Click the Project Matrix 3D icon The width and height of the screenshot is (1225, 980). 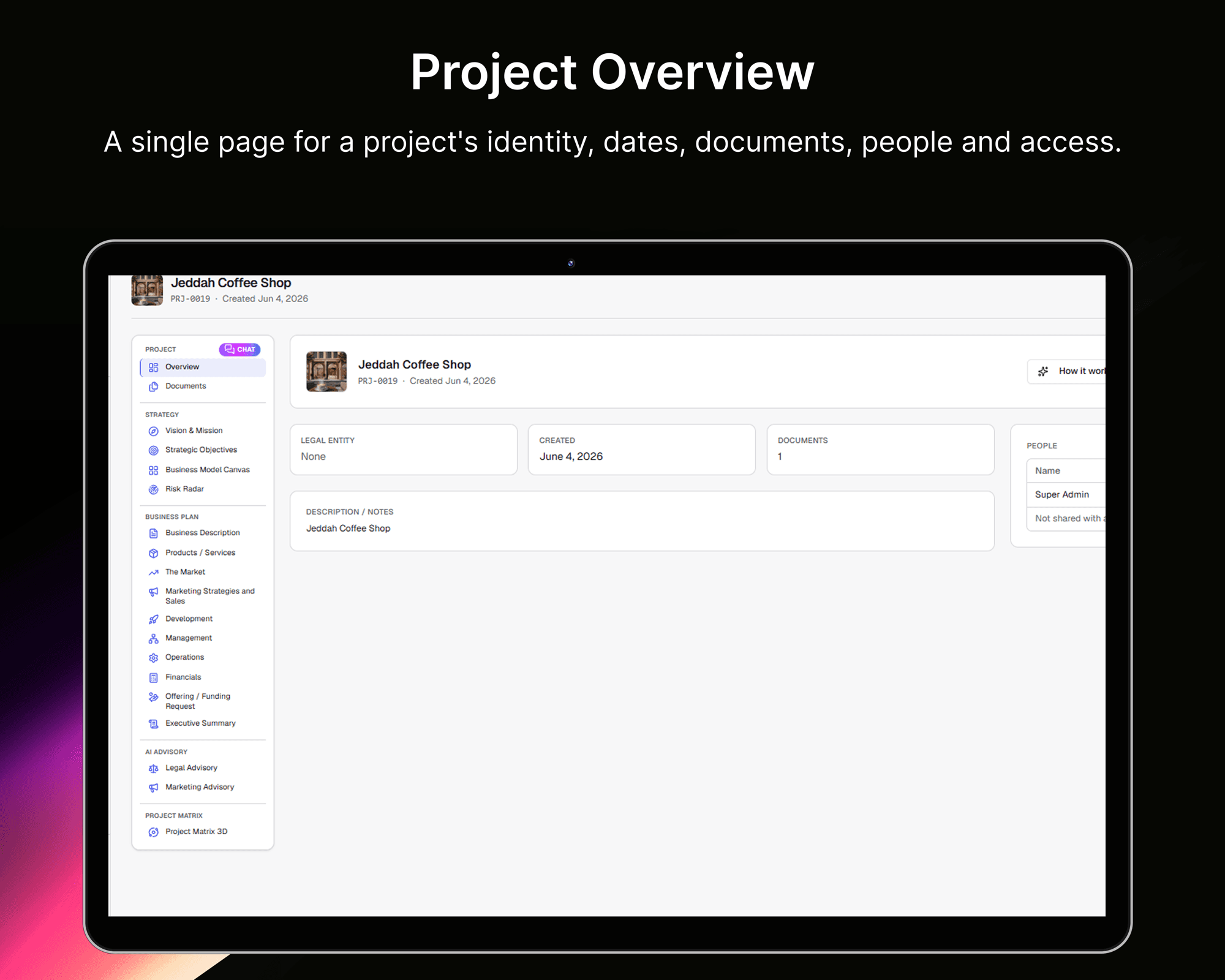point(153,832)
